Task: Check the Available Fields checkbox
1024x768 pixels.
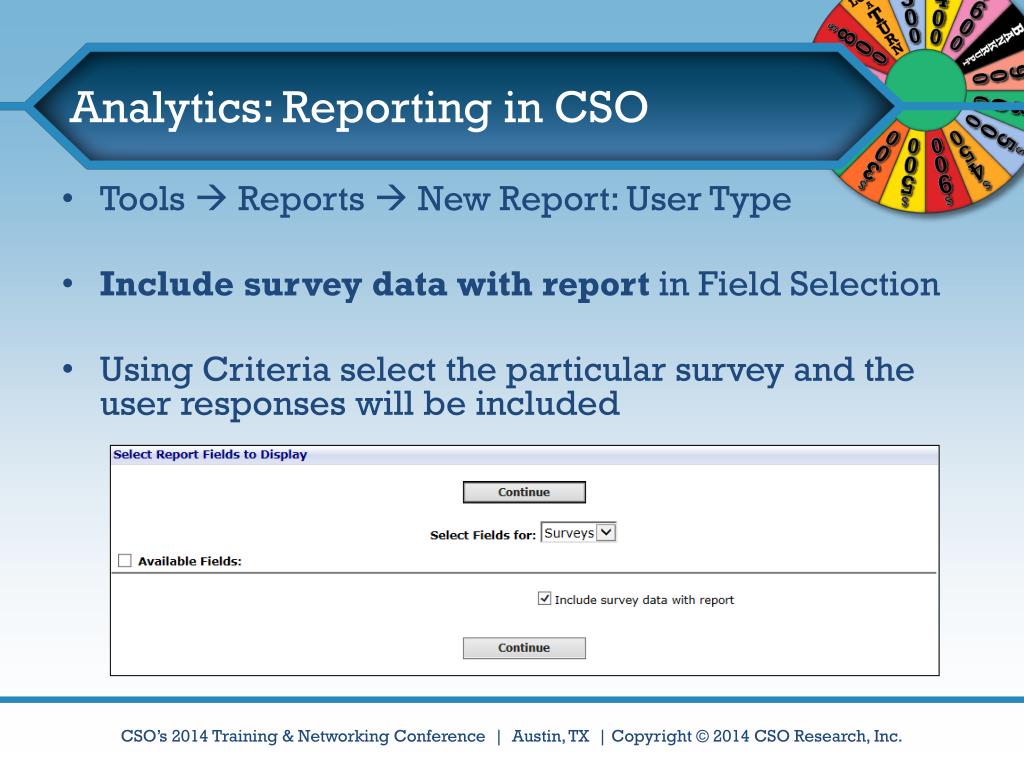Action: point(125,560)
